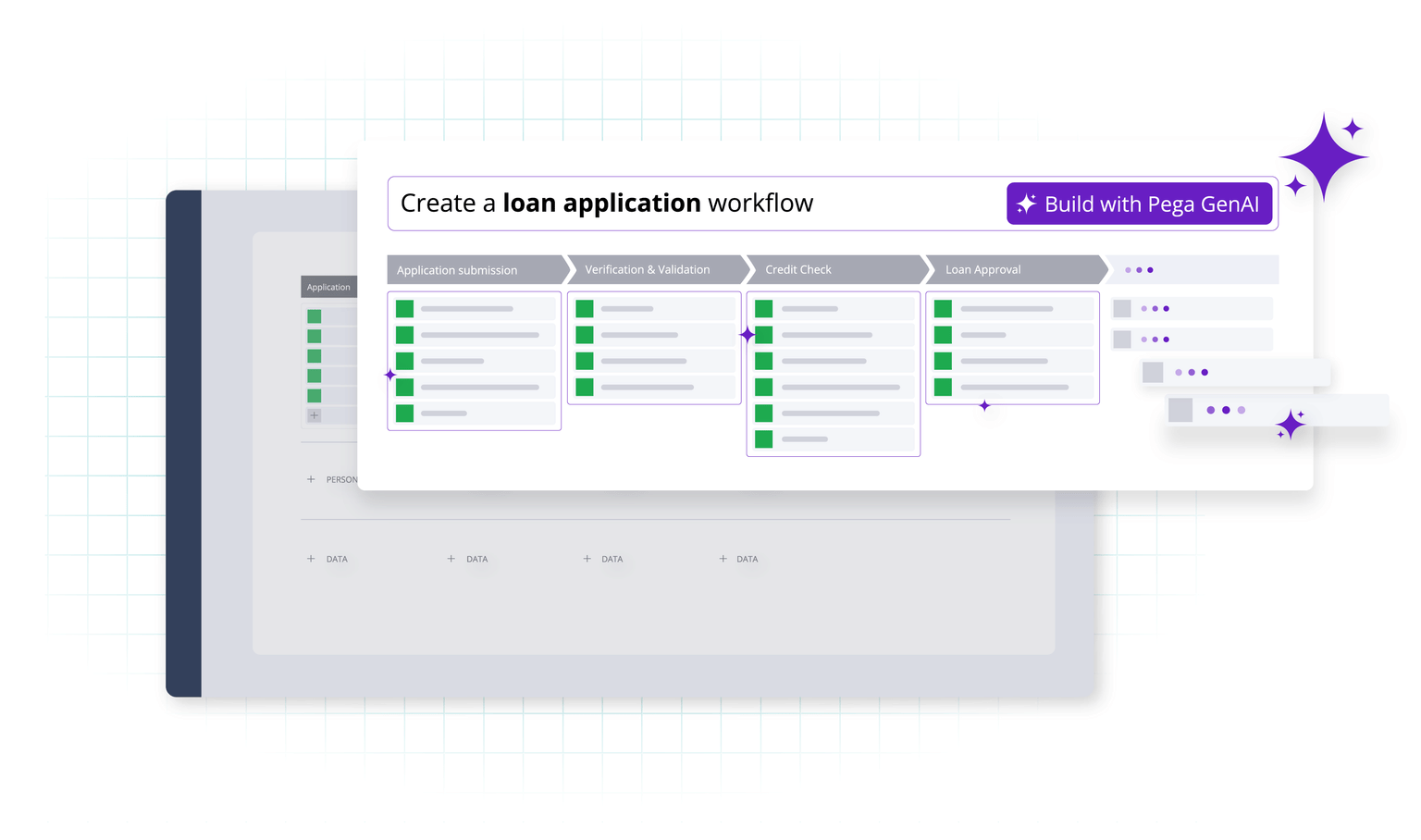Click the loading stage header with three dots
Image resolution: width=1421 pixels, height=840 pixels.
(1193, 270)
